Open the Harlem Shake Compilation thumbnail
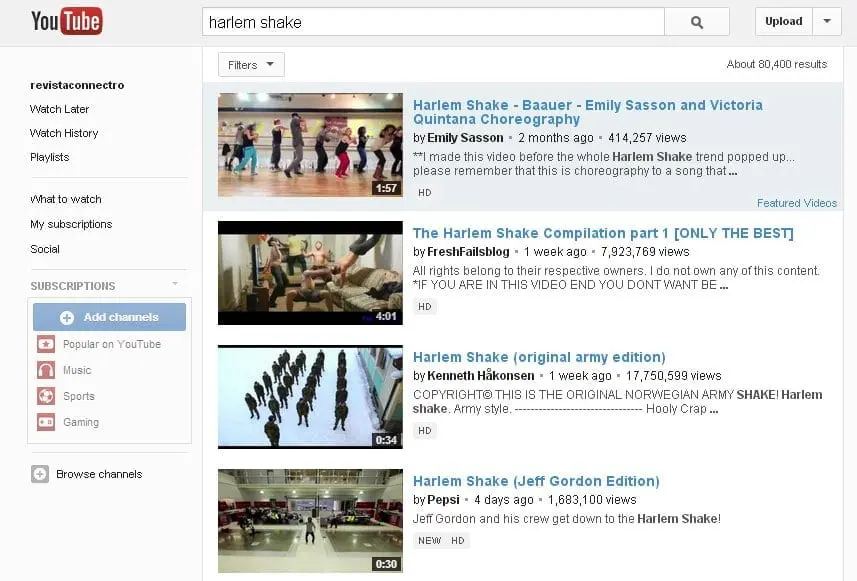 click(x=310, y=273)
